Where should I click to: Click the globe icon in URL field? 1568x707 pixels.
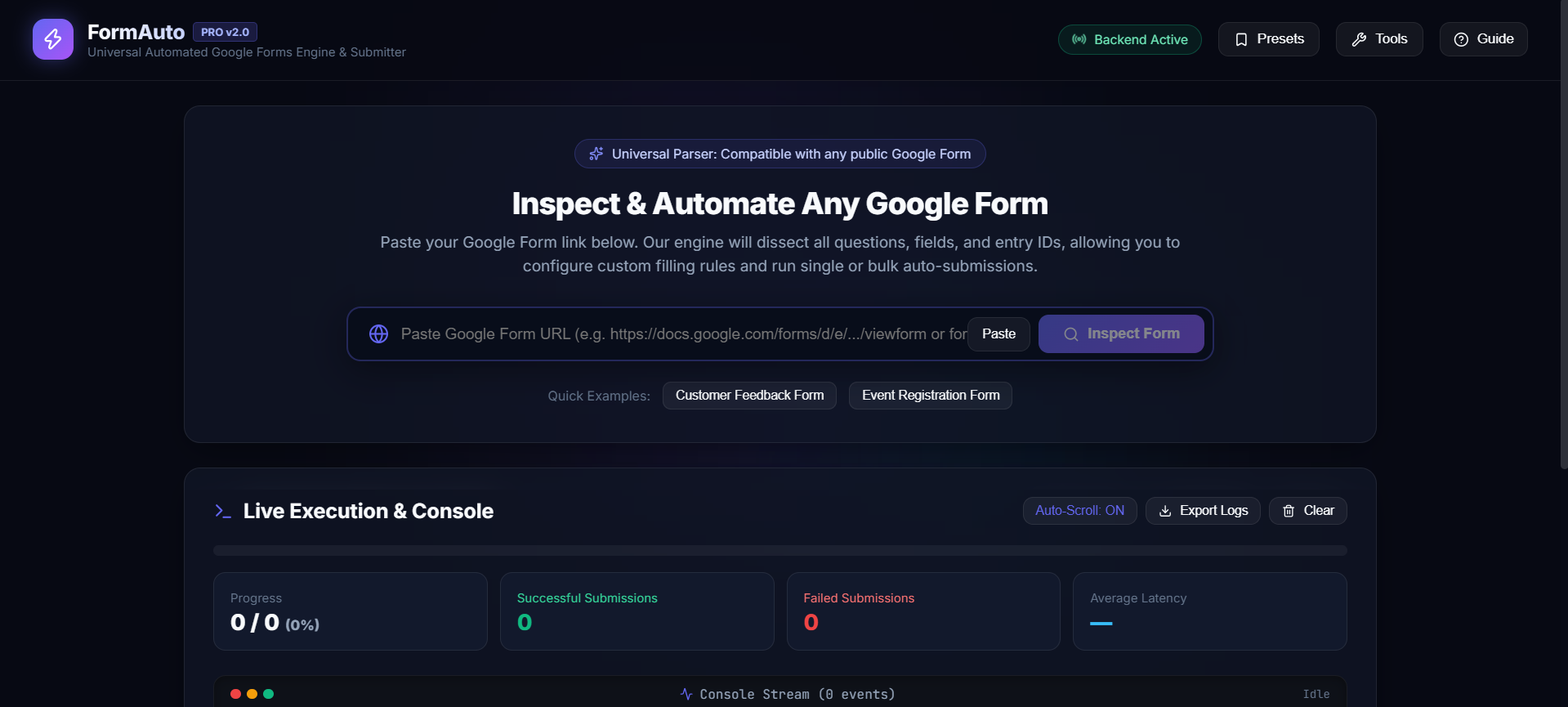[378, 333]
